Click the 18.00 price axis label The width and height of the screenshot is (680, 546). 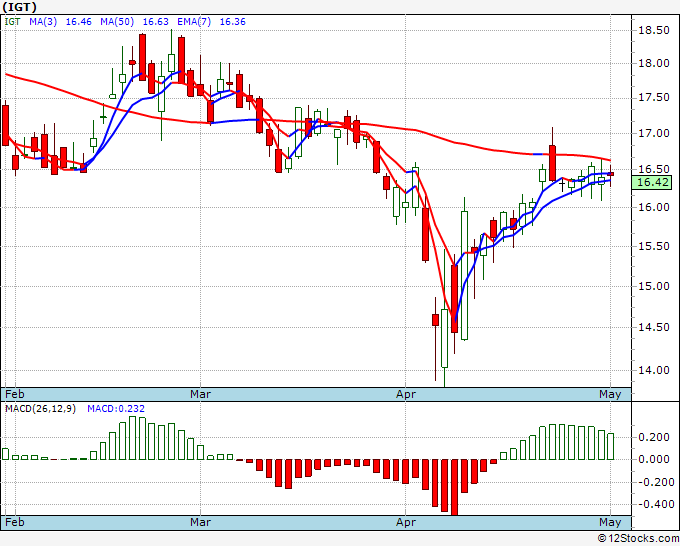[654, 63]
